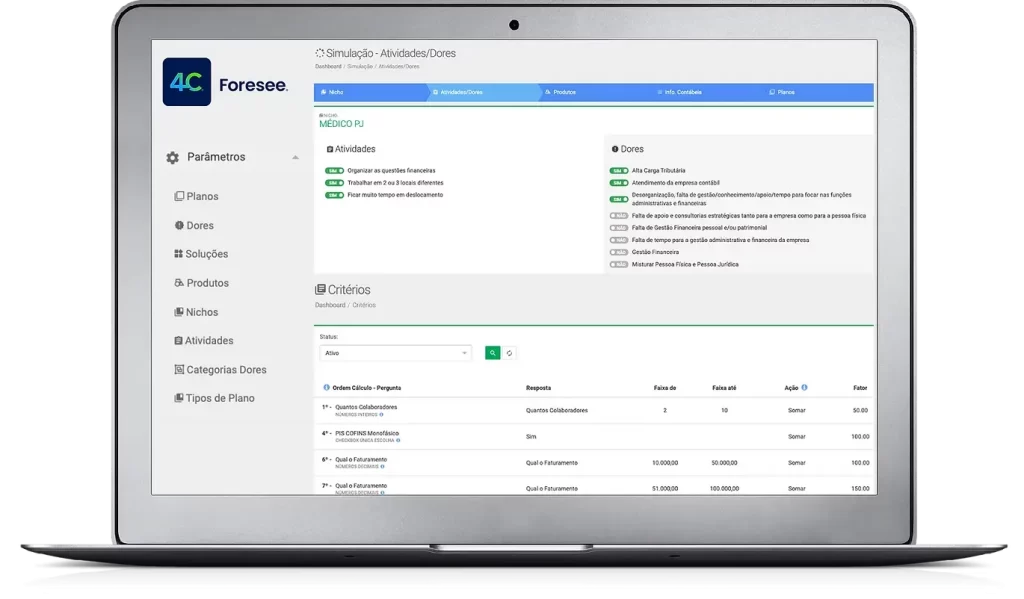The image size is (1024, 599).
Task: Collapse the Parâmetros menu arrow
Action: (295, 158)
